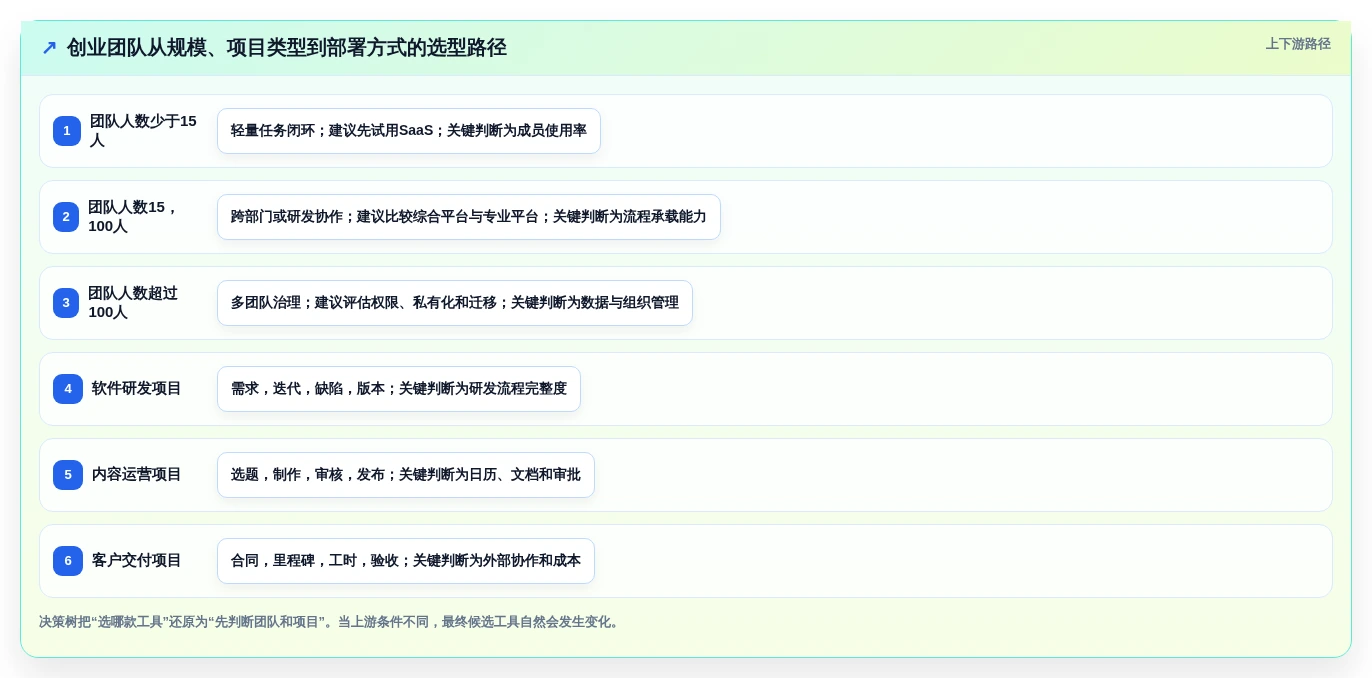Open the 跨部门或研发协作 description box
The width and height of the screenshot is (1372, 678).
469,217
